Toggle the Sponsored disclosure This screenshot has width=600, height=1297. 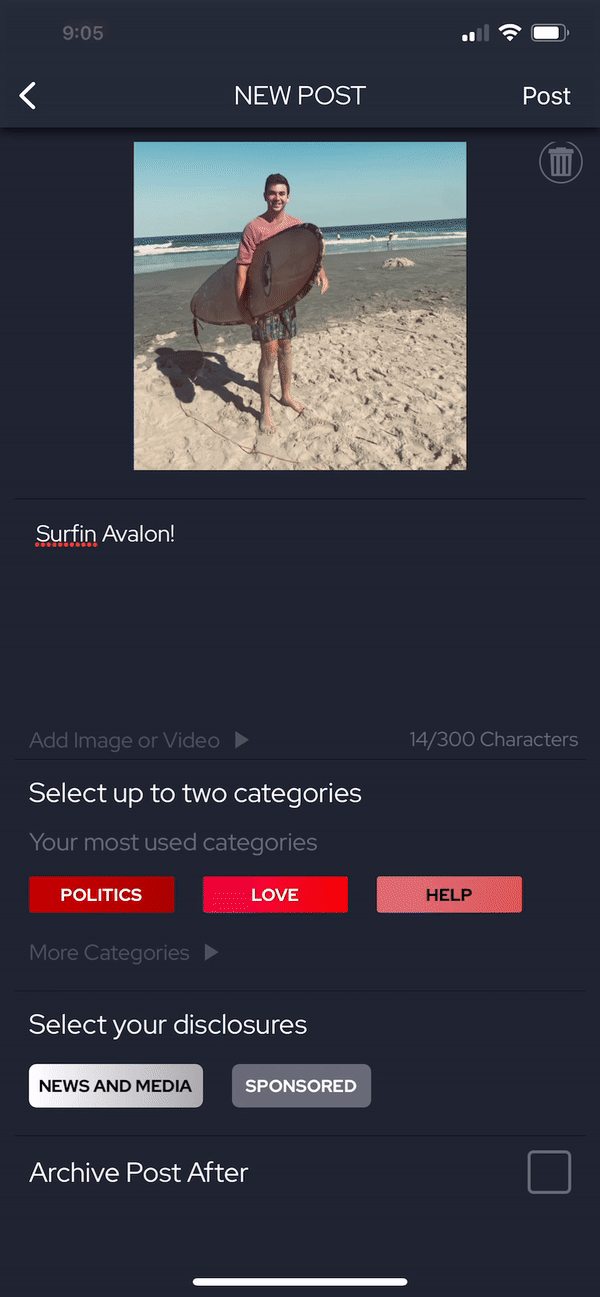(x=301, y=1086)
